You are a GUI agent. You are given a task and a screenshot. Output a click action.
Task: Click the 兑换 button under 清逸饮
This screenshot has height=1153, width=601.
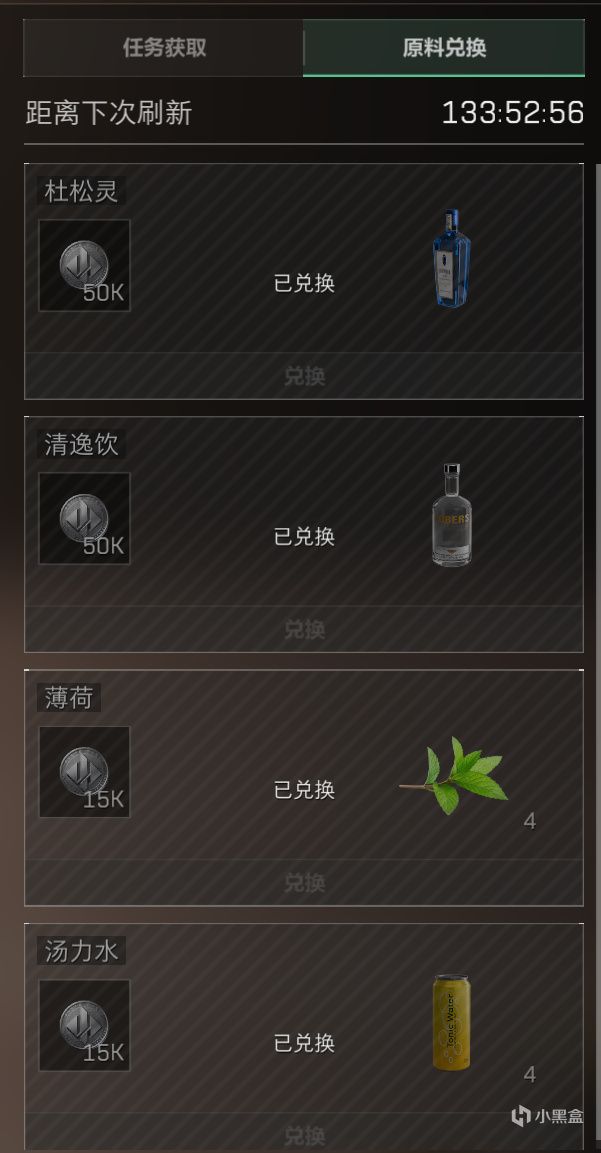304,629
